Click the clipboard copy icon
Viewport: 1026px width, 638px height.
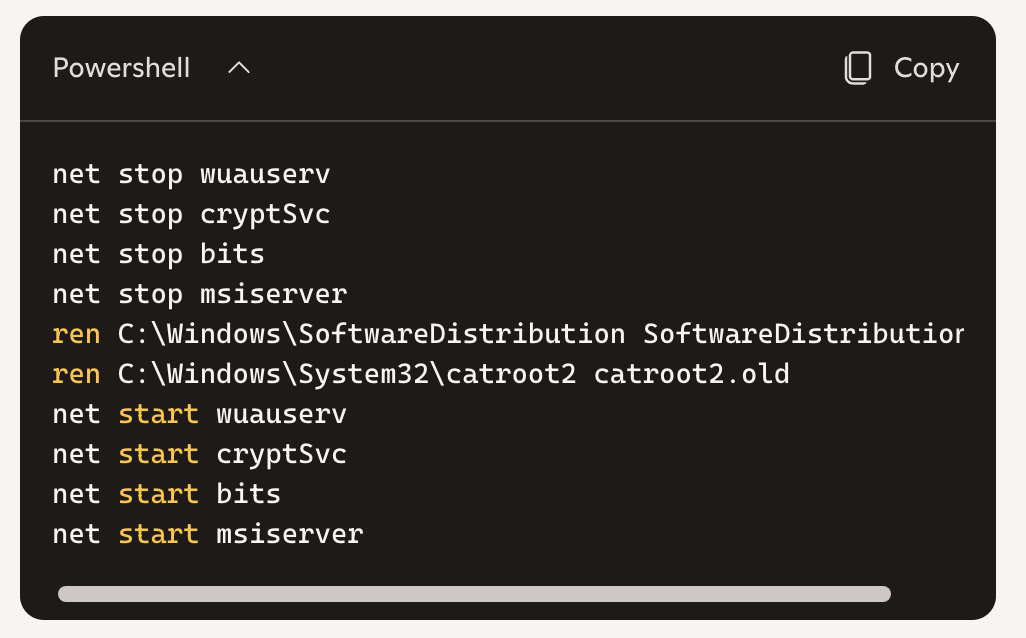click(x=858, y=68)
